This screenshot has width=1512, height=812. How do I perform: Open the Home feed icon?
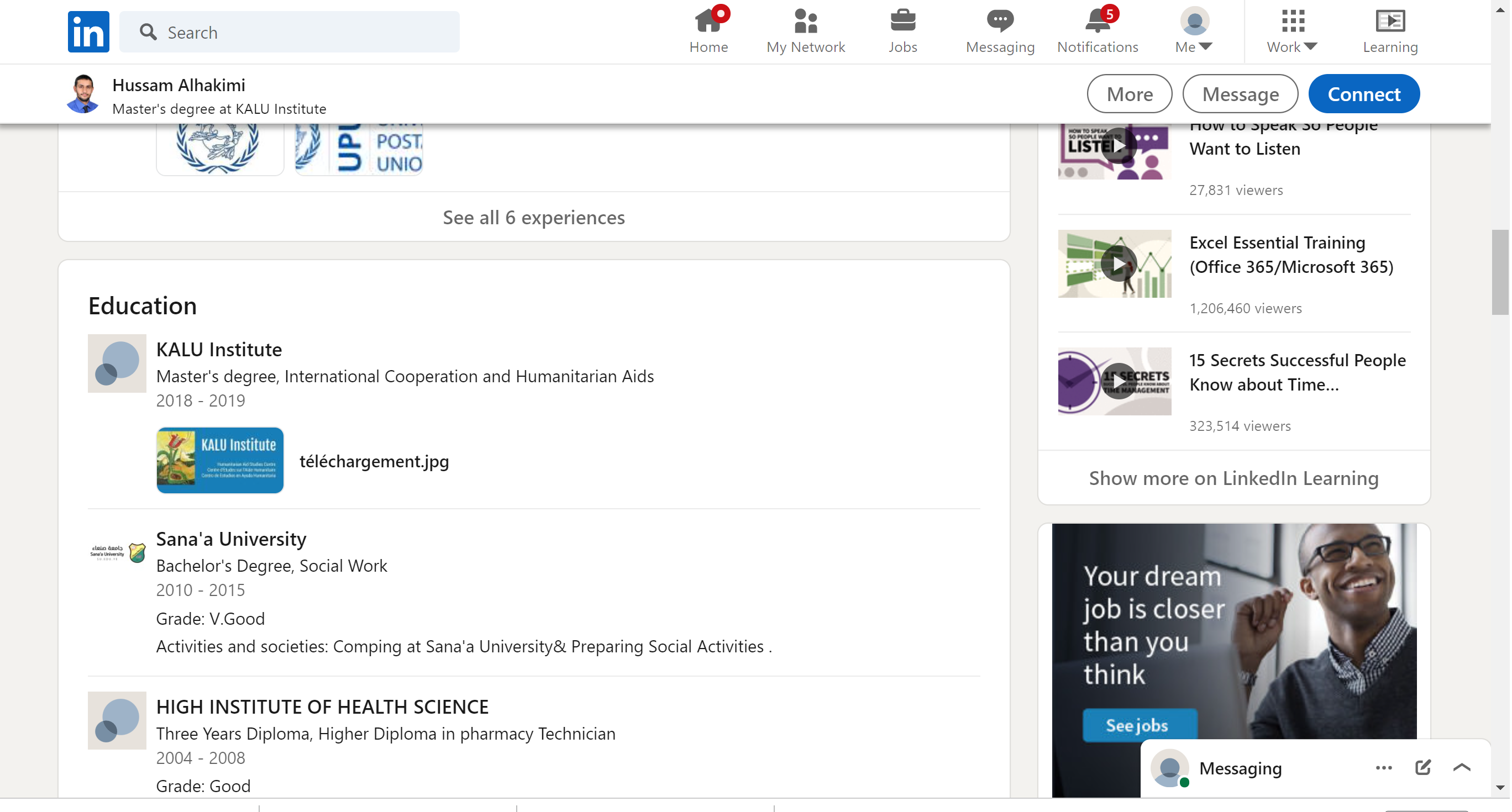click(x=708, y=22)
